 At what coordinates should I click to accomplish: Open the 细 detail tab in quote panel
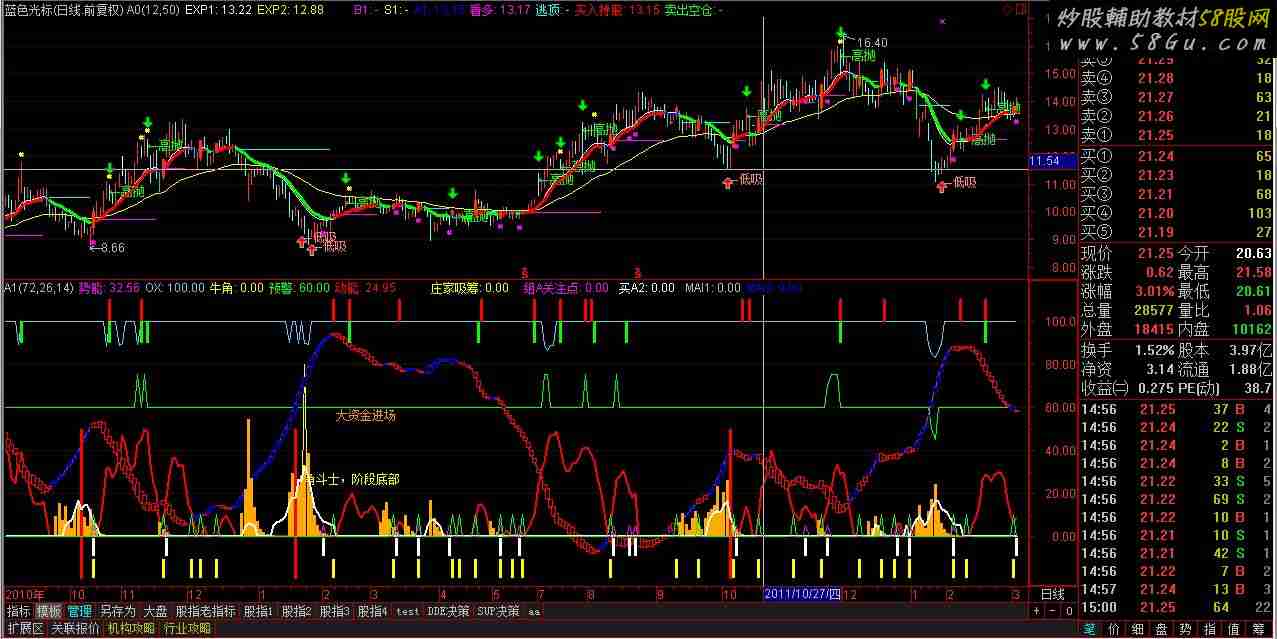tap(1137, 629)
